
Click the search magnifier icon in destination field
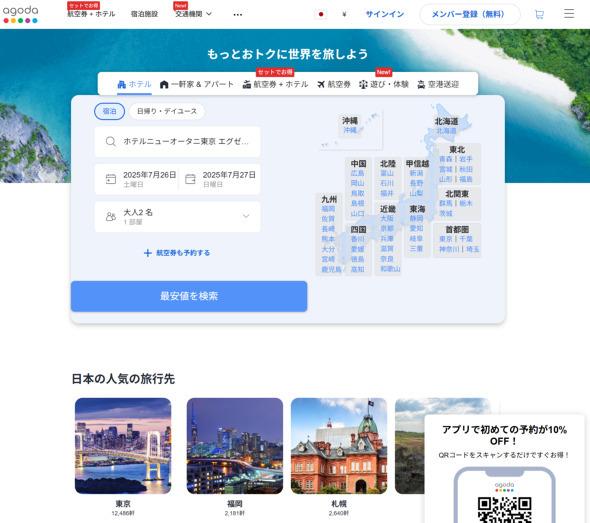coord(110,141)
